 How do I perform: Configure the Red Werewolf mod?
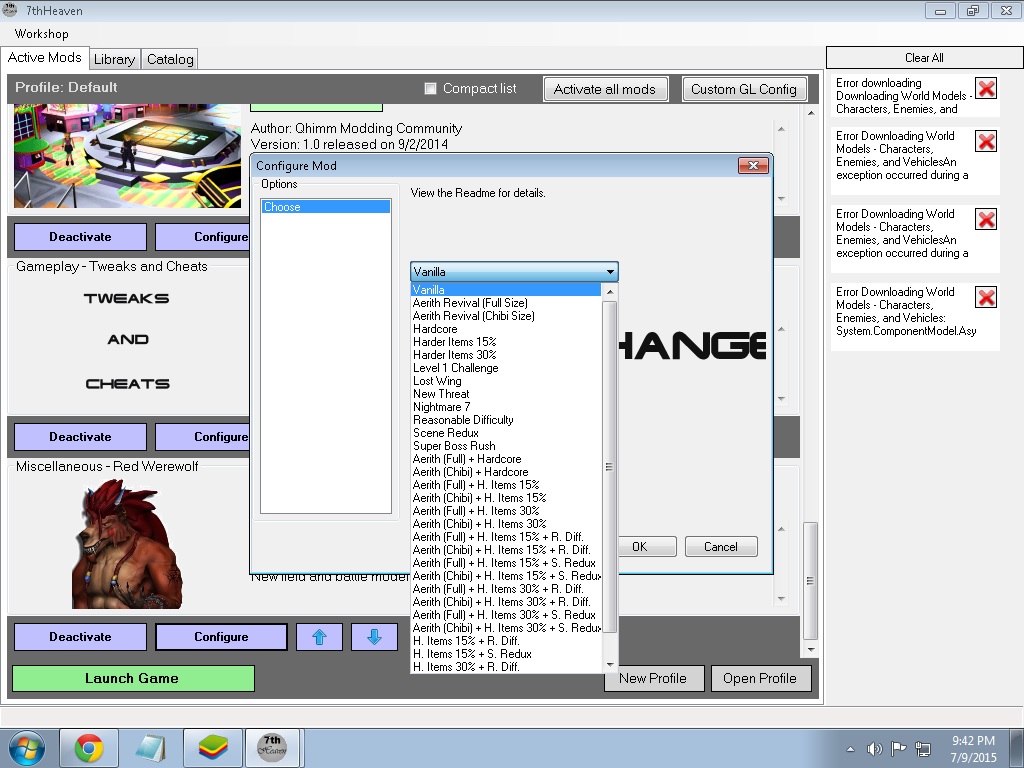click(221, 637)
